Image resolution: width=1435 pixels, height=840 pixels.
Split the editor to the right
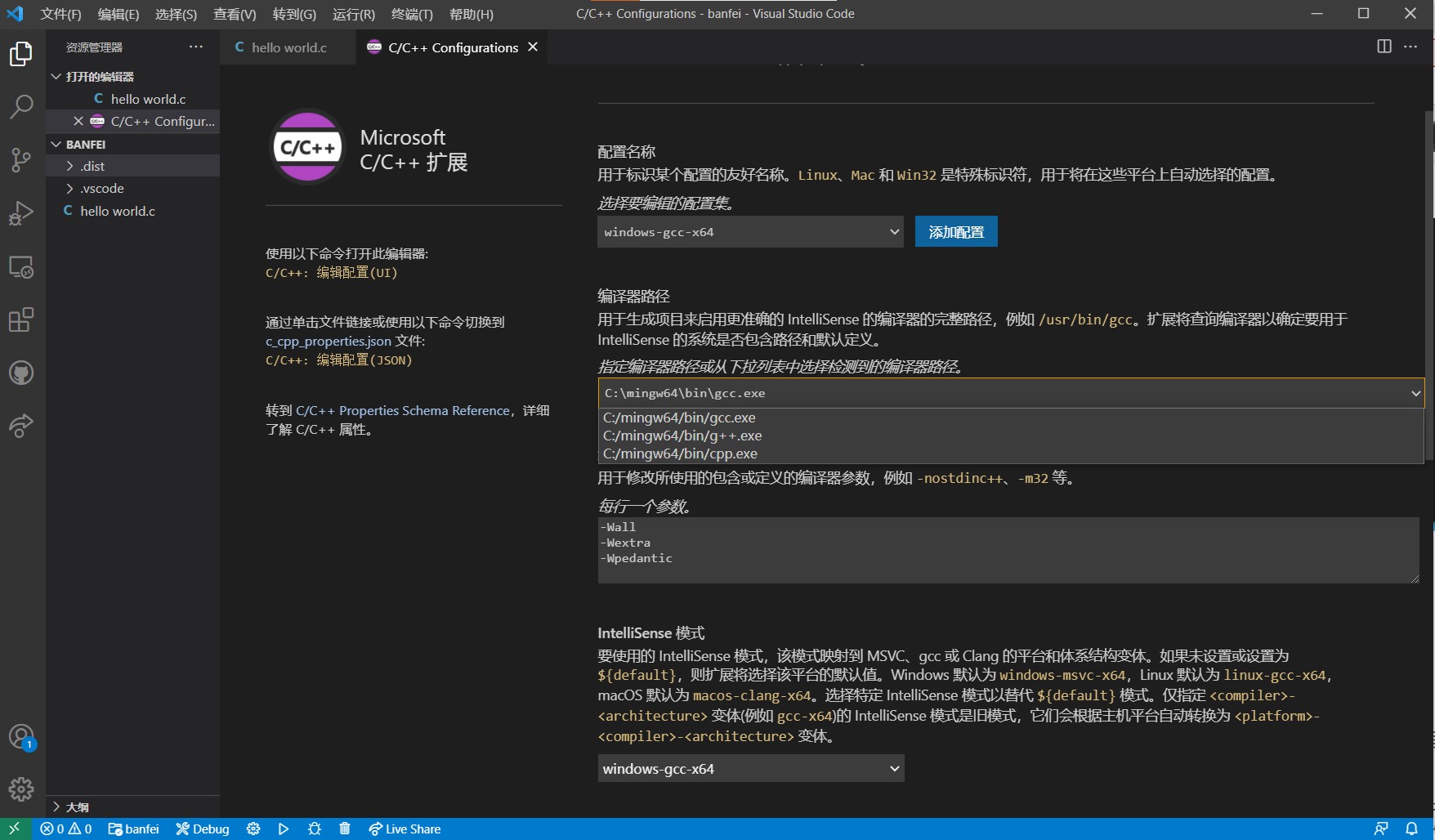coord(1384,47)
